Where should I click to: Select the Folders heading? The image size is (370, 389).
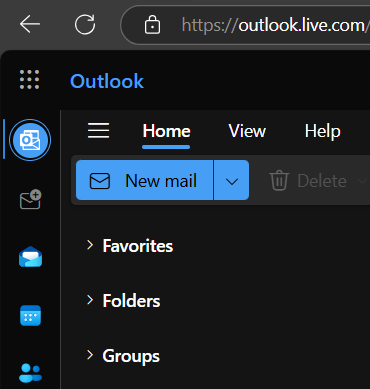[131, 301]
